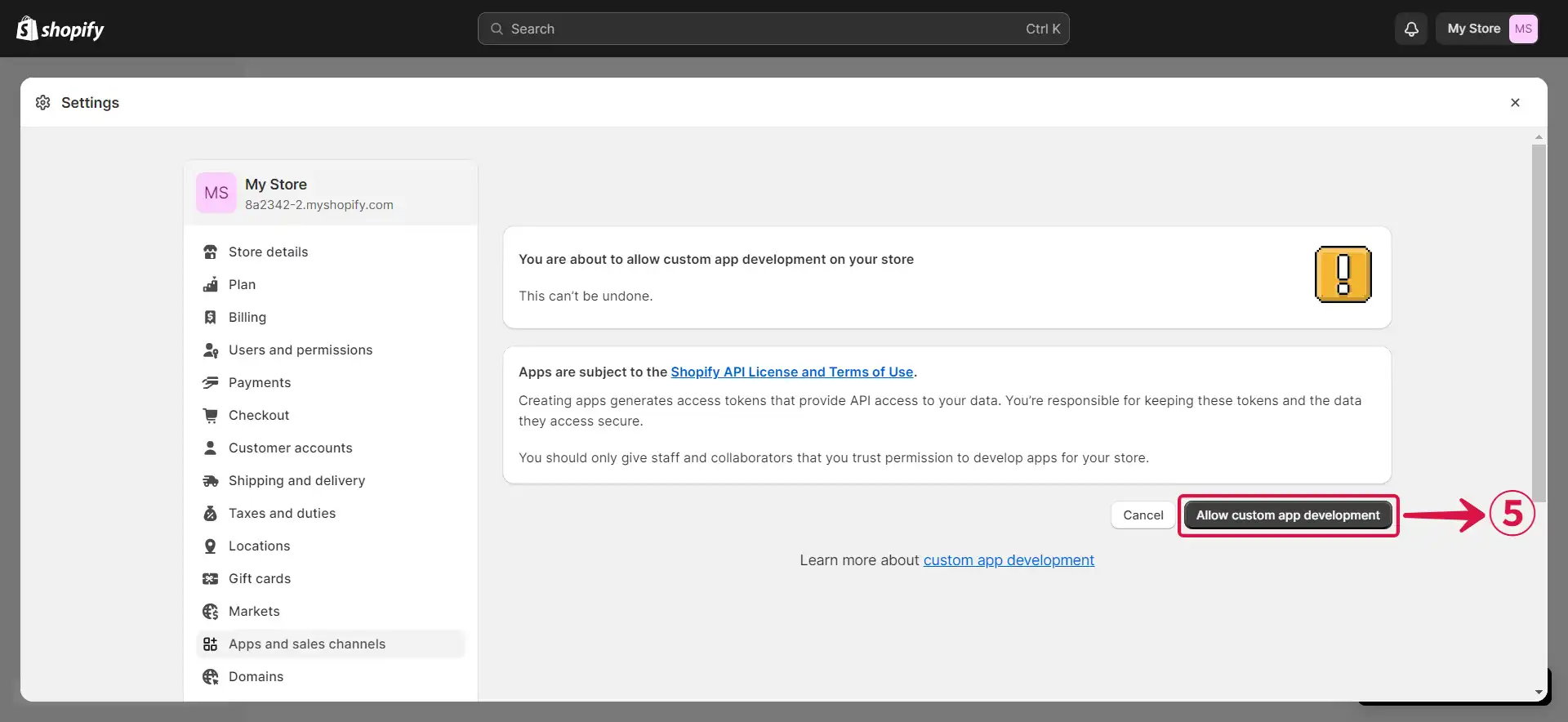Click the 8a2342-2.myshopify.com store URL
Image resolution: width=1568 pixels, height=722 pixels.
(319, 205)
